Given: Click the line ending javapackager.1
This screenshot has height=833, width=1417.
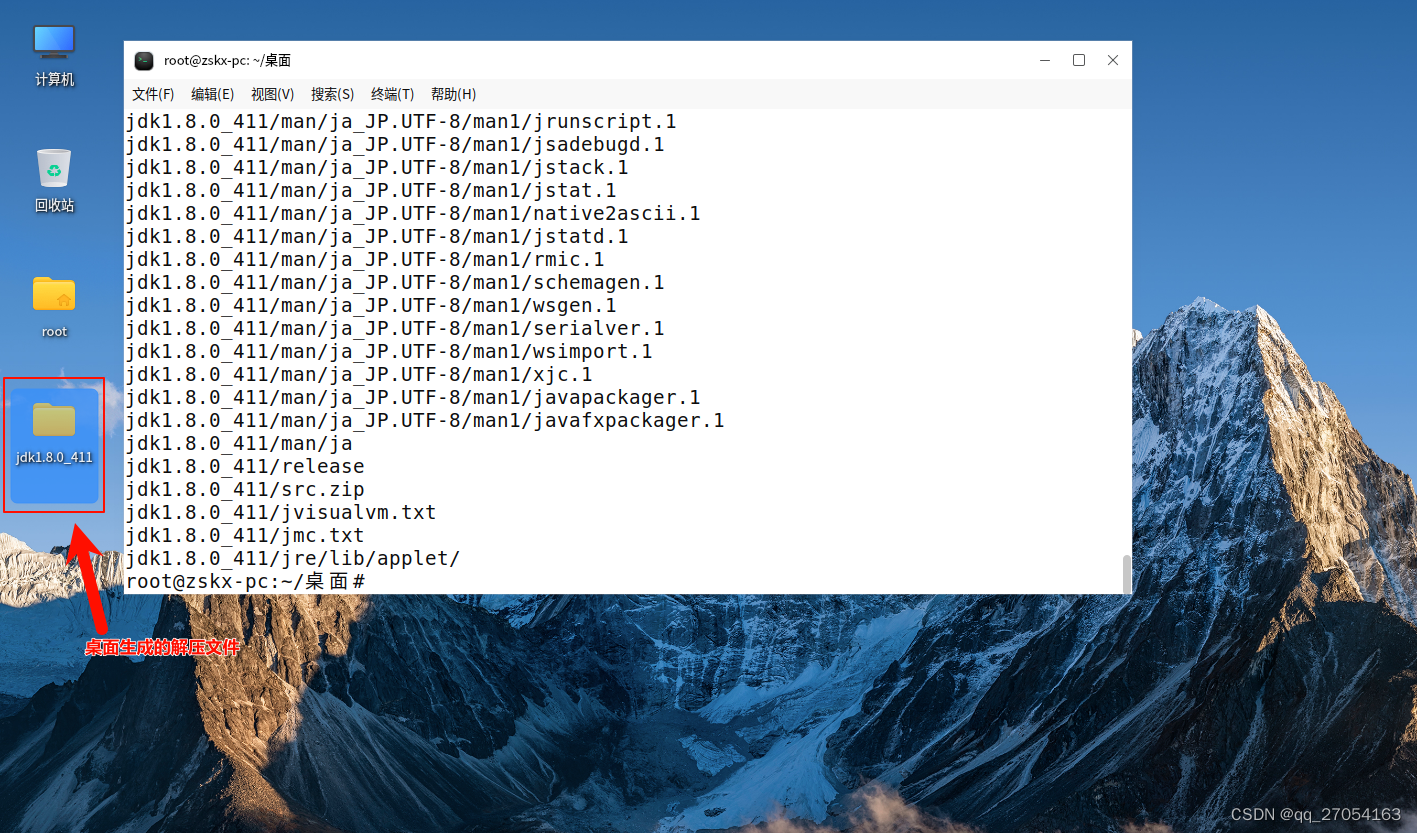Looking at the screenshot, I should pyautogui.click(x=413, y=397).
